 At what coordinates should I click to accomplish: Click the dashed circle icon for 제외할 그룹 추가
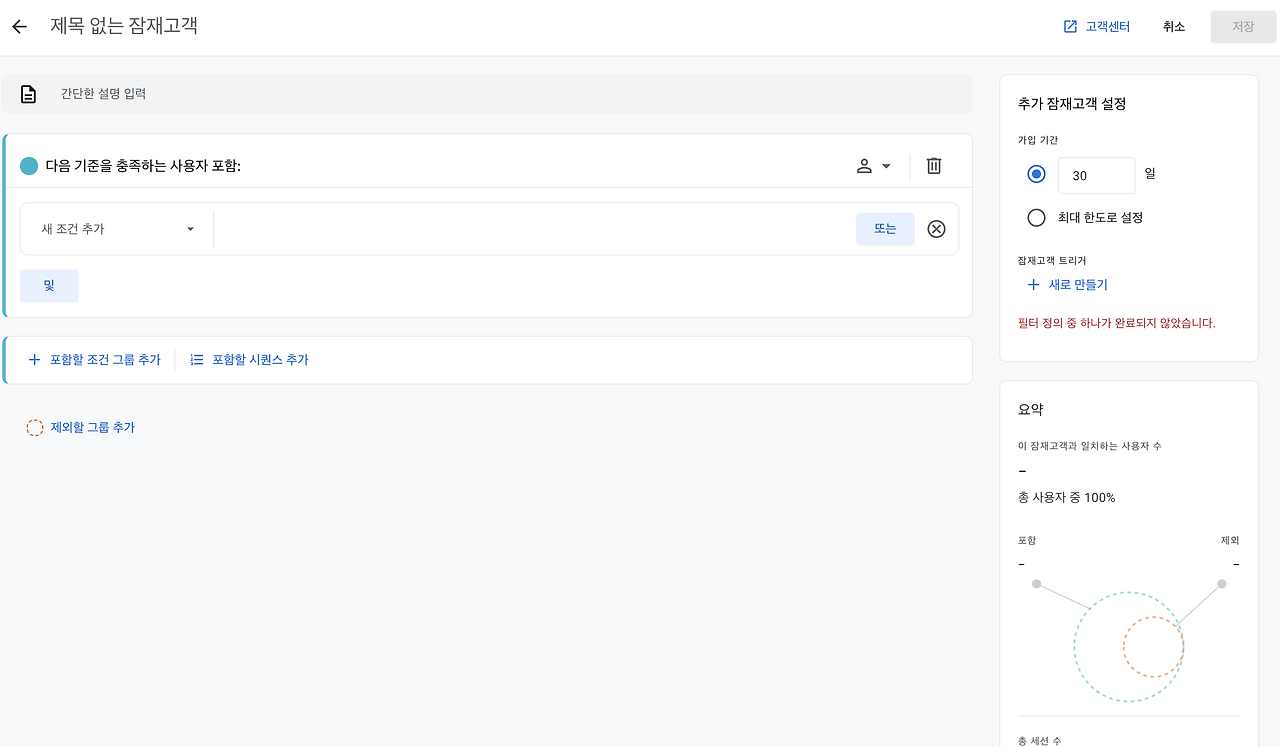[x=35, y=428]
